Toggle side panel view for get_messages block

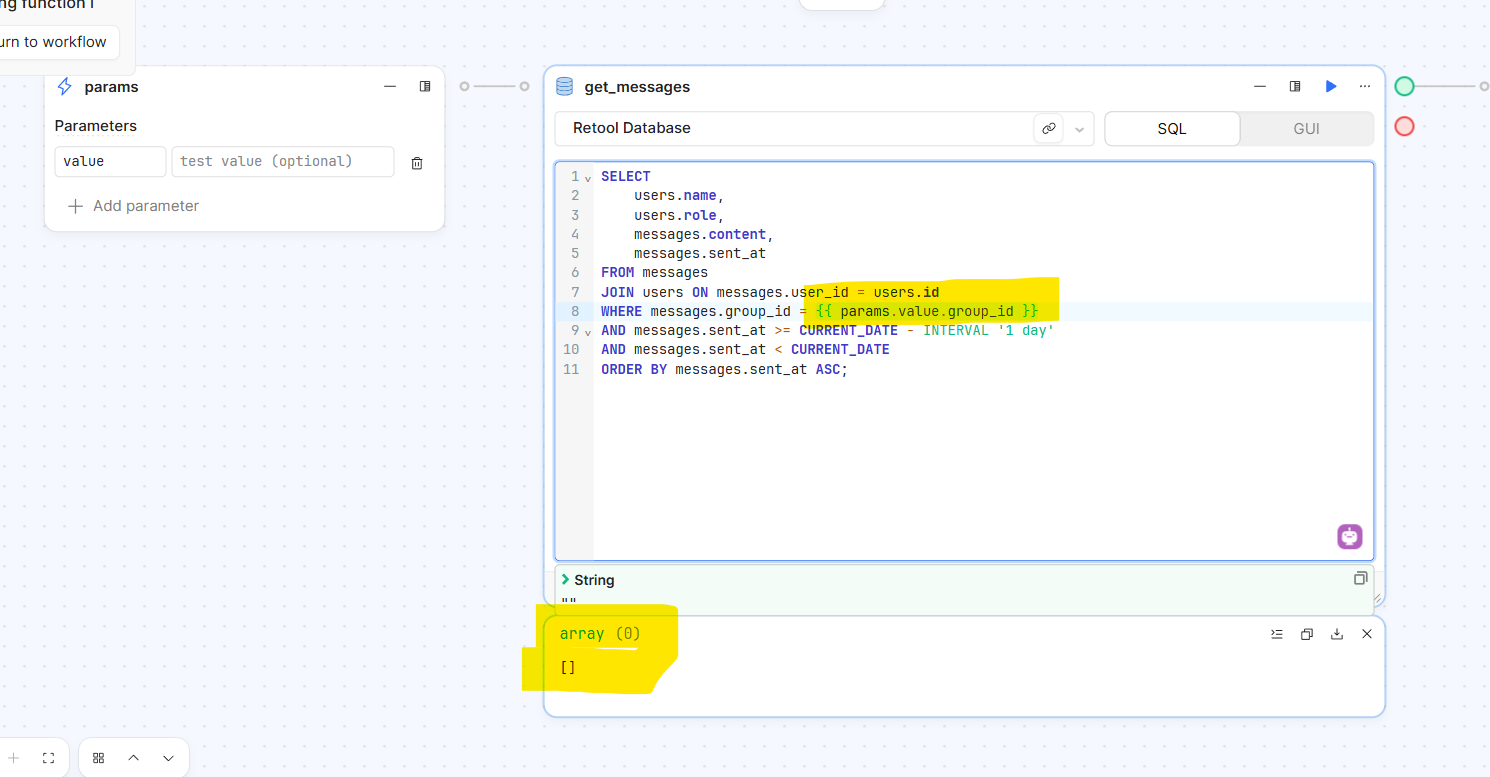pos(1295,87)
